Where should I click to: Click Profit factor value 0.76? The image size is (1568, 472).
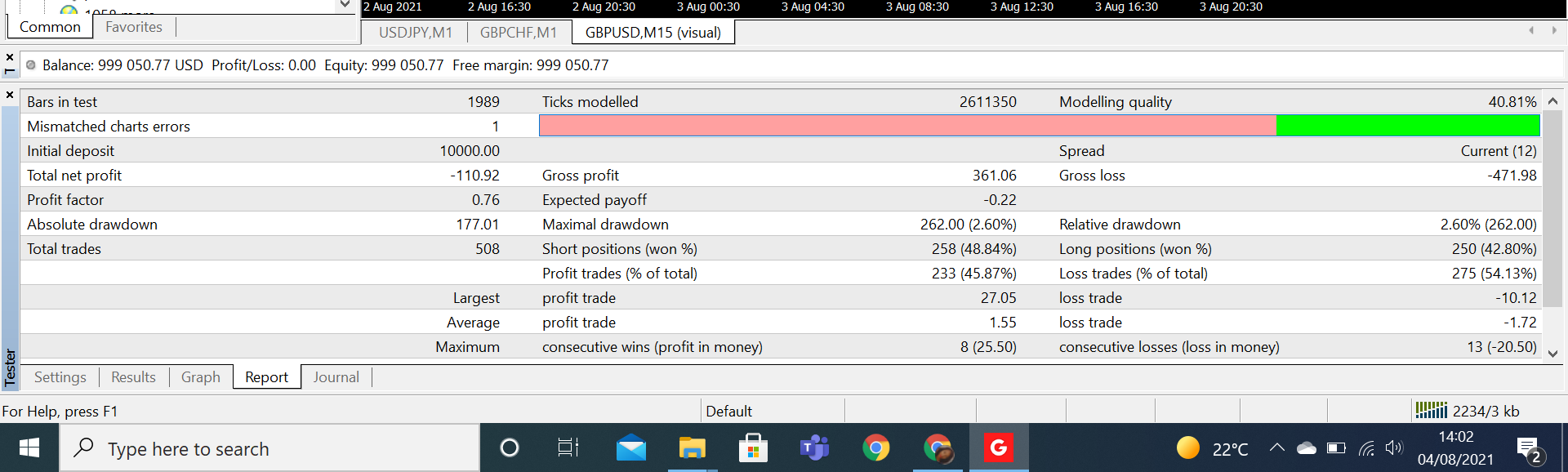click(486, 200)
